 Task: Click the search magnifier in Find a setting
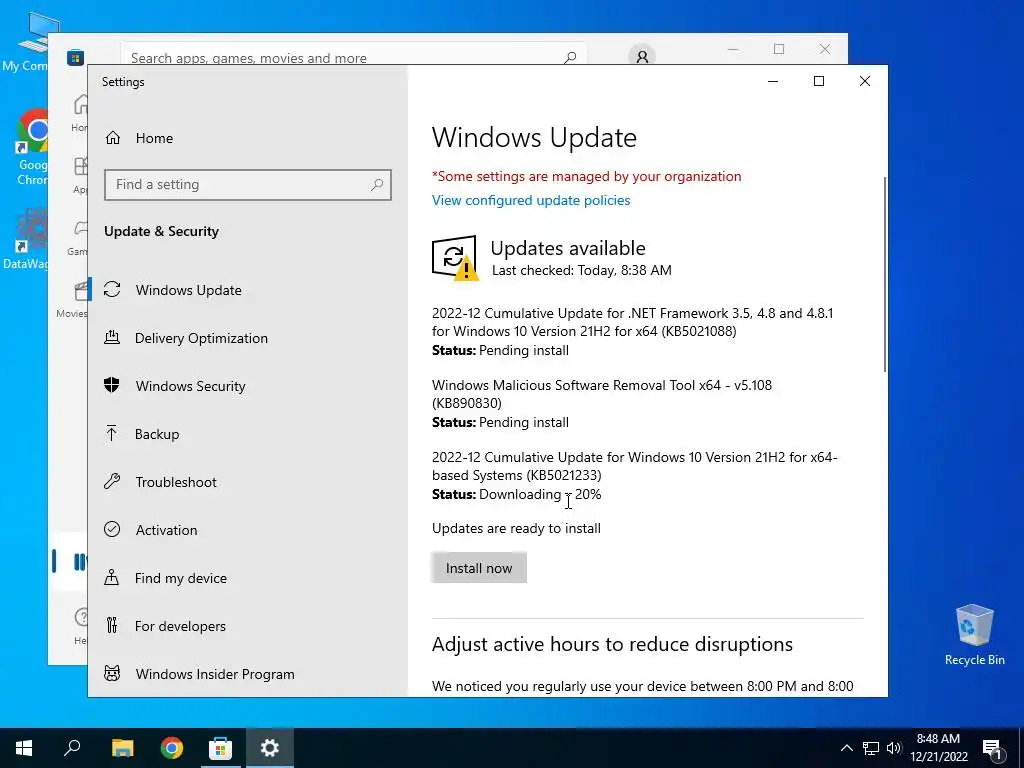coord(377,185)
